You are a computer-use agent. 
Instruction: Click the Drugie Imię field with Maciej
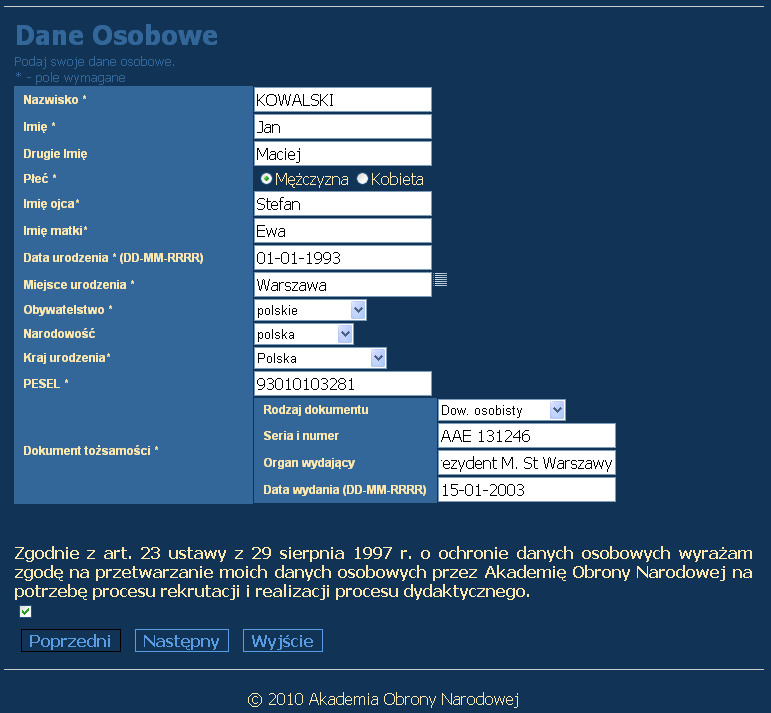click(343, 154)
